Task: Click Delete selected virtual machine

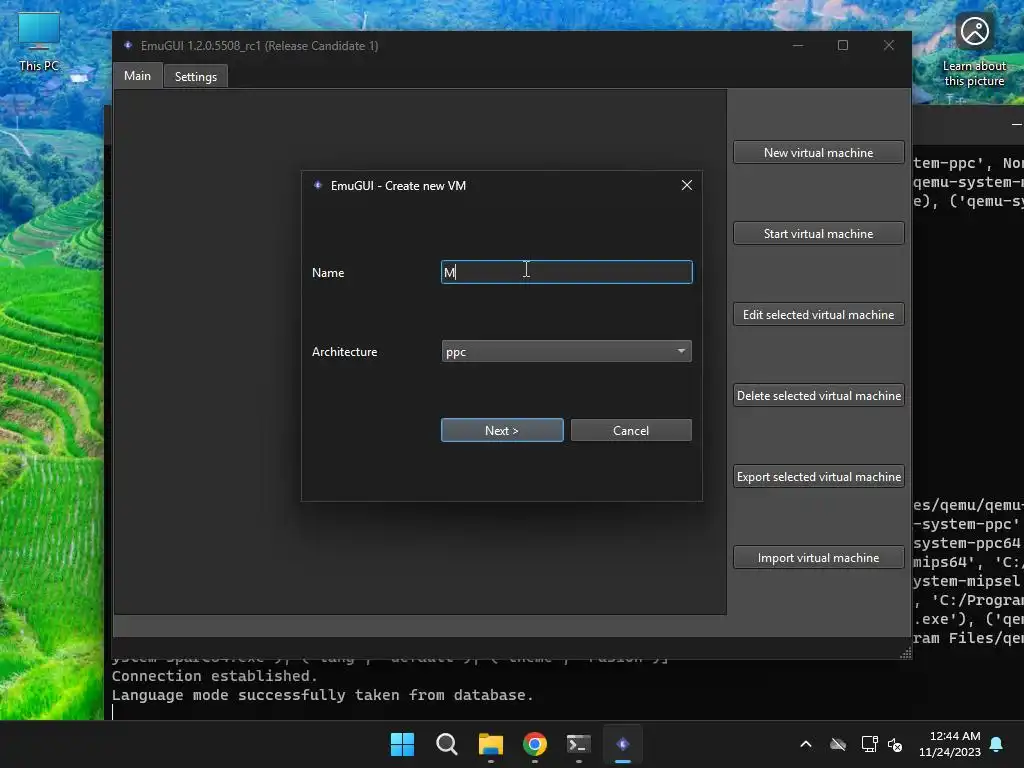Action: tap(818, 396)
